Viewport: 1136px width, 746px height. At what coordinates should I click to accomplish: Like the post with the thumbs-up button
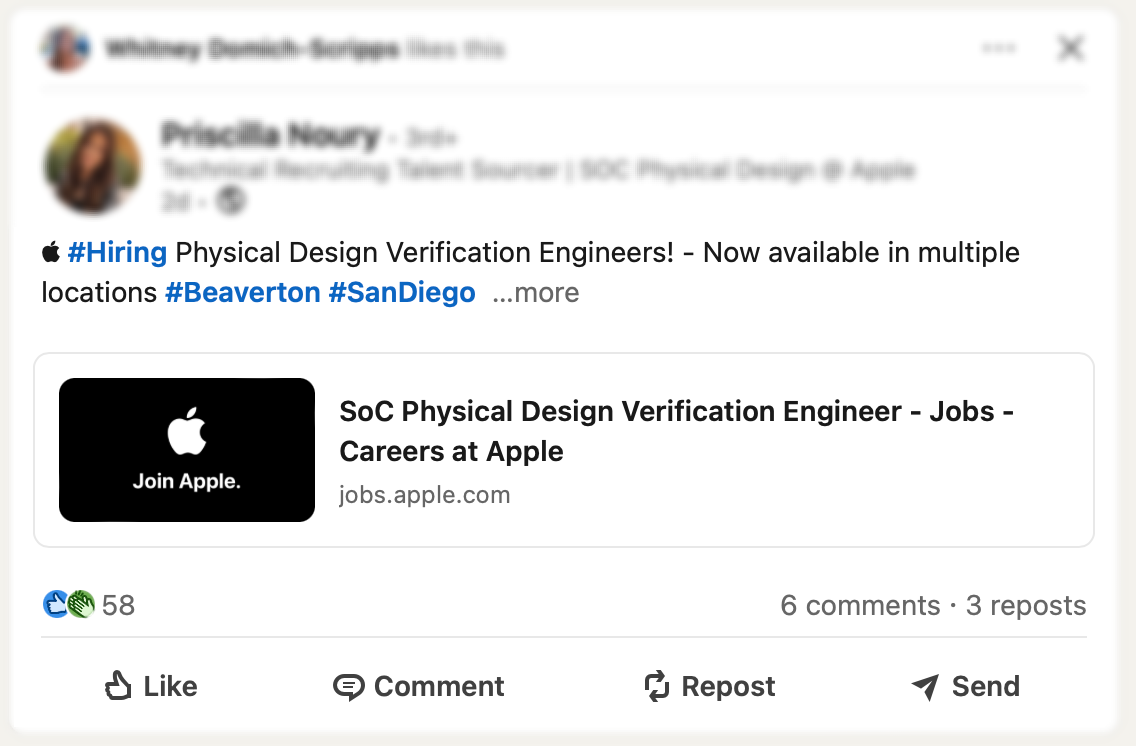click(151, 687)
